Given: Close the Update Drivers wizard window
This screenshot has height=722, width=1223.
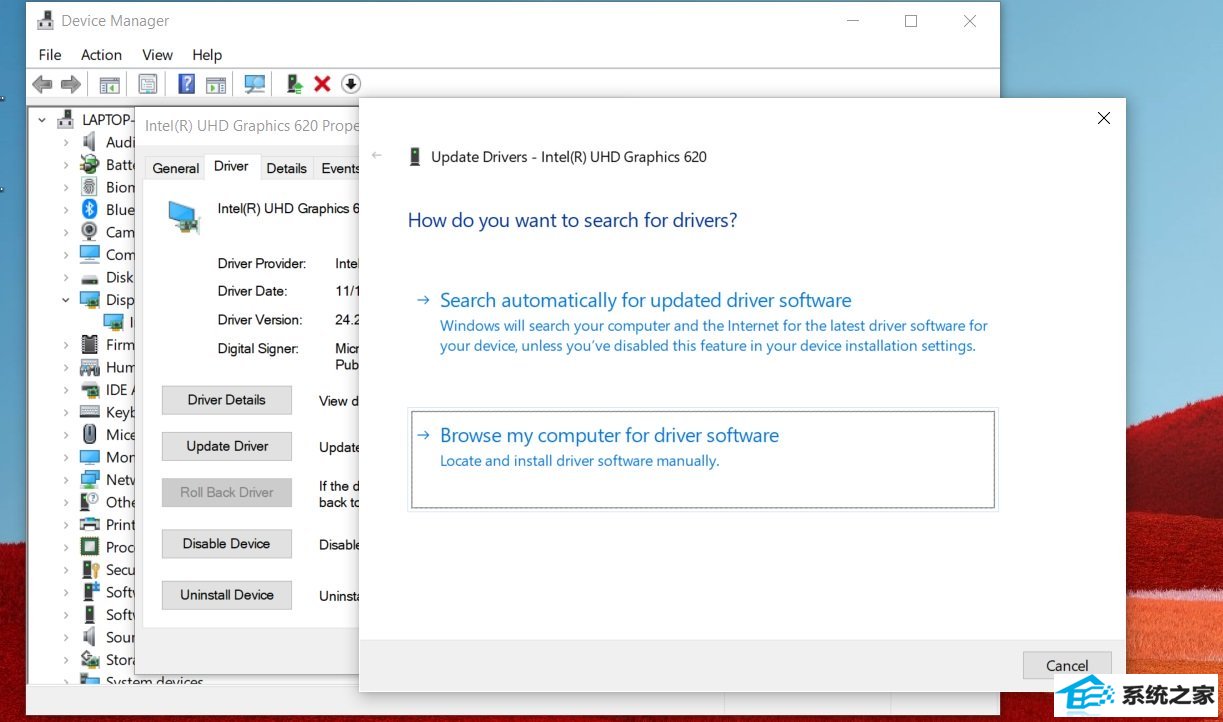Looking at the screenshot, I should click(x=1104, y=118).
